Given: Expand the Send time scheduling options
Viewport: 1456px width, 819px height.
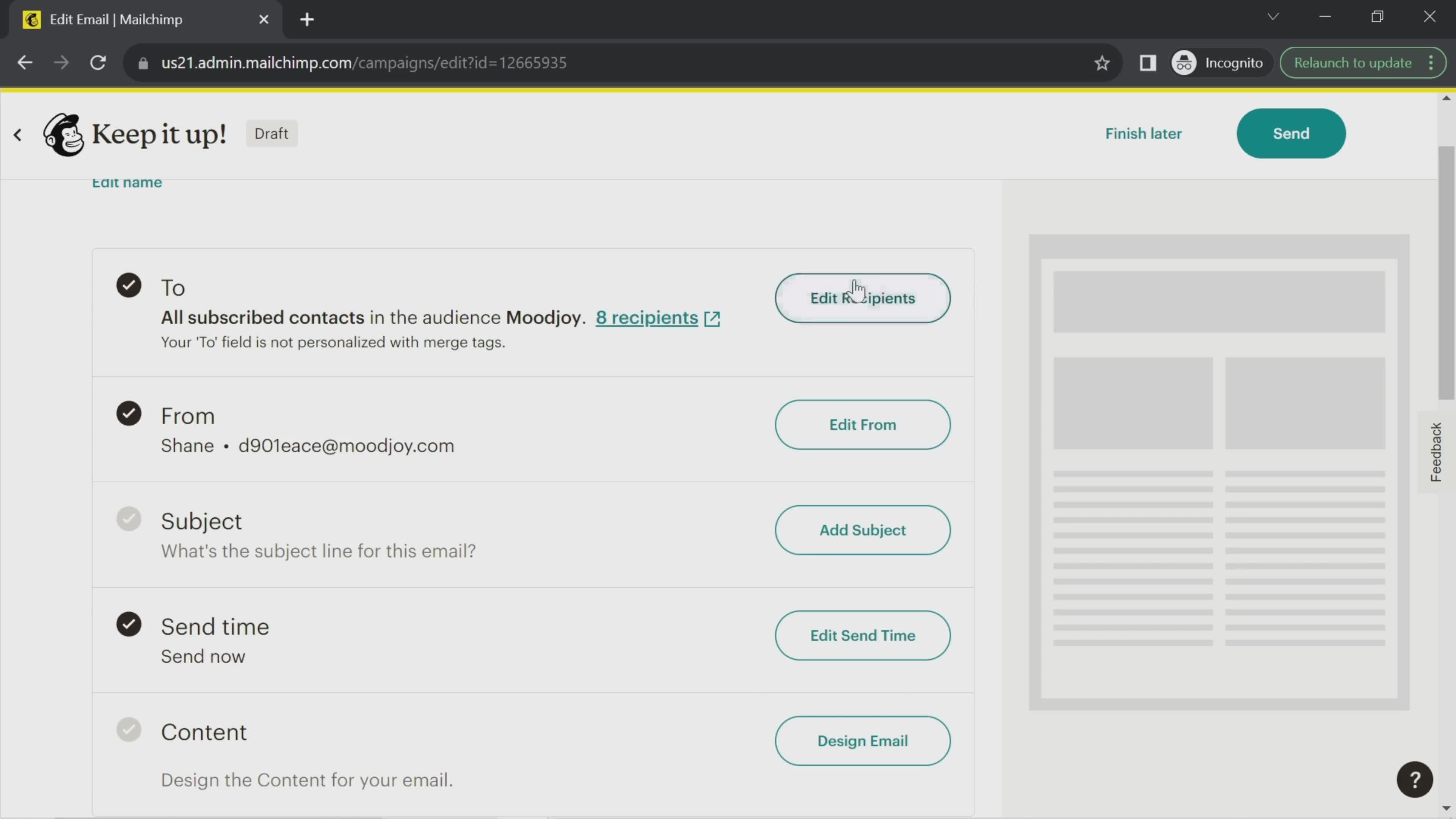Looking at the screenshot, I should pyautogui.click(x=862, y=635).
